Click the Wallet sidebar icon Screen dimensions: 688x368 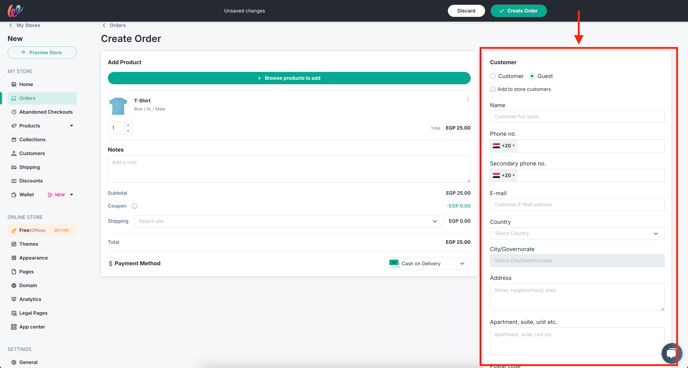[x=14, y=195]
